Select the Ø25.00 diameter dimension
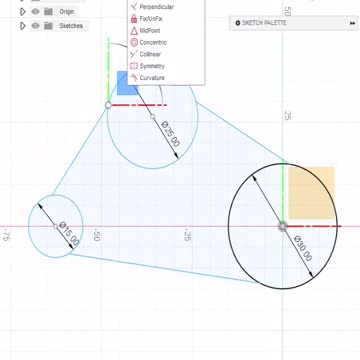360x360 pixels. tap(171, 134)
